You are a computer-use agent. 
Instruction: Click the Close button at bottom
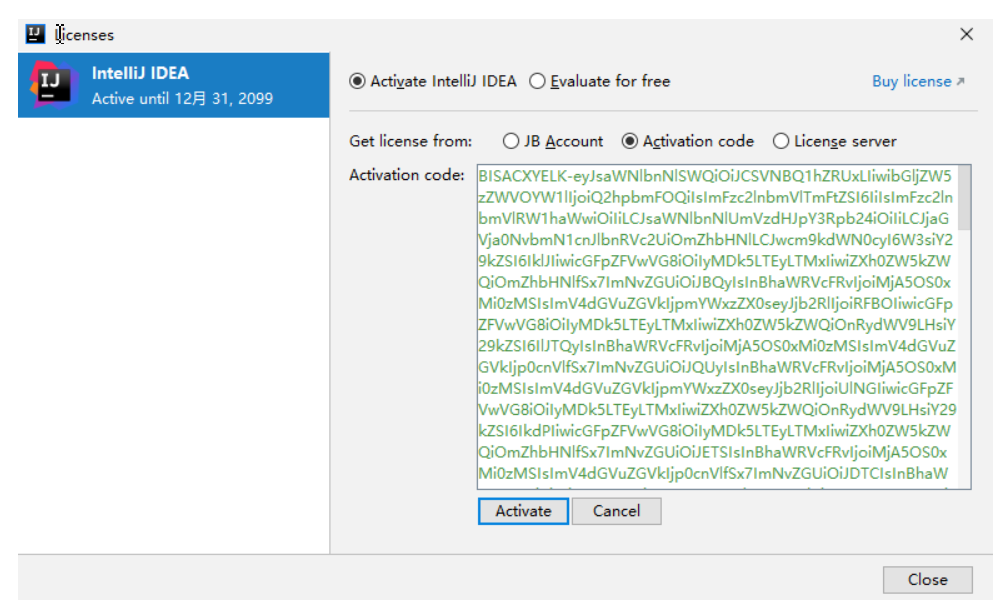(928, 579)
